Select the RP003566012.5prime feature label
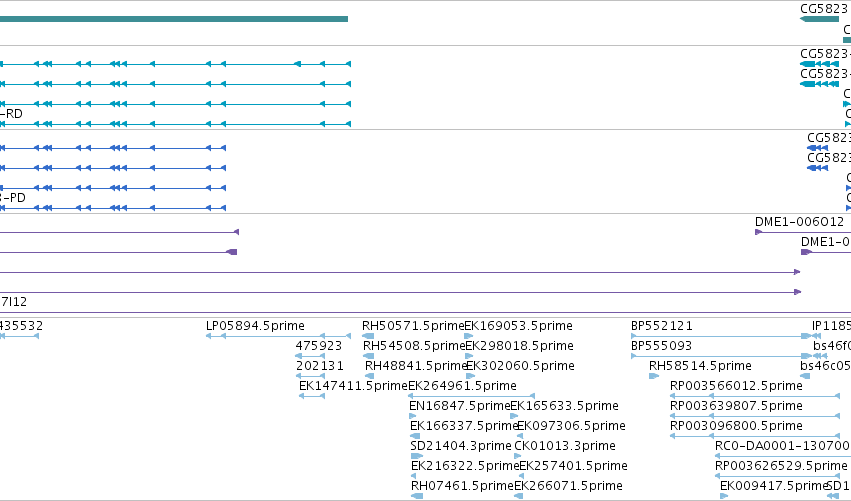The width and height of the screenshot is (851, 501). pyautogui.click(x=736, y=386)
